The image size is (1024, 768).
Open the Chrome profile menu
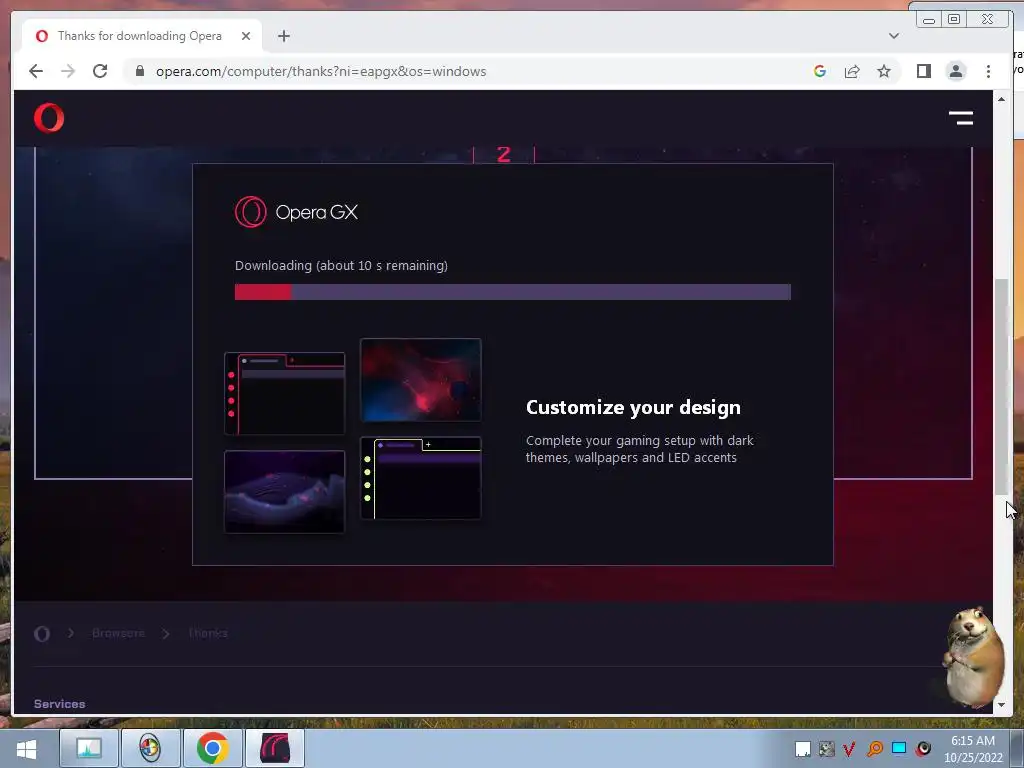955,71
